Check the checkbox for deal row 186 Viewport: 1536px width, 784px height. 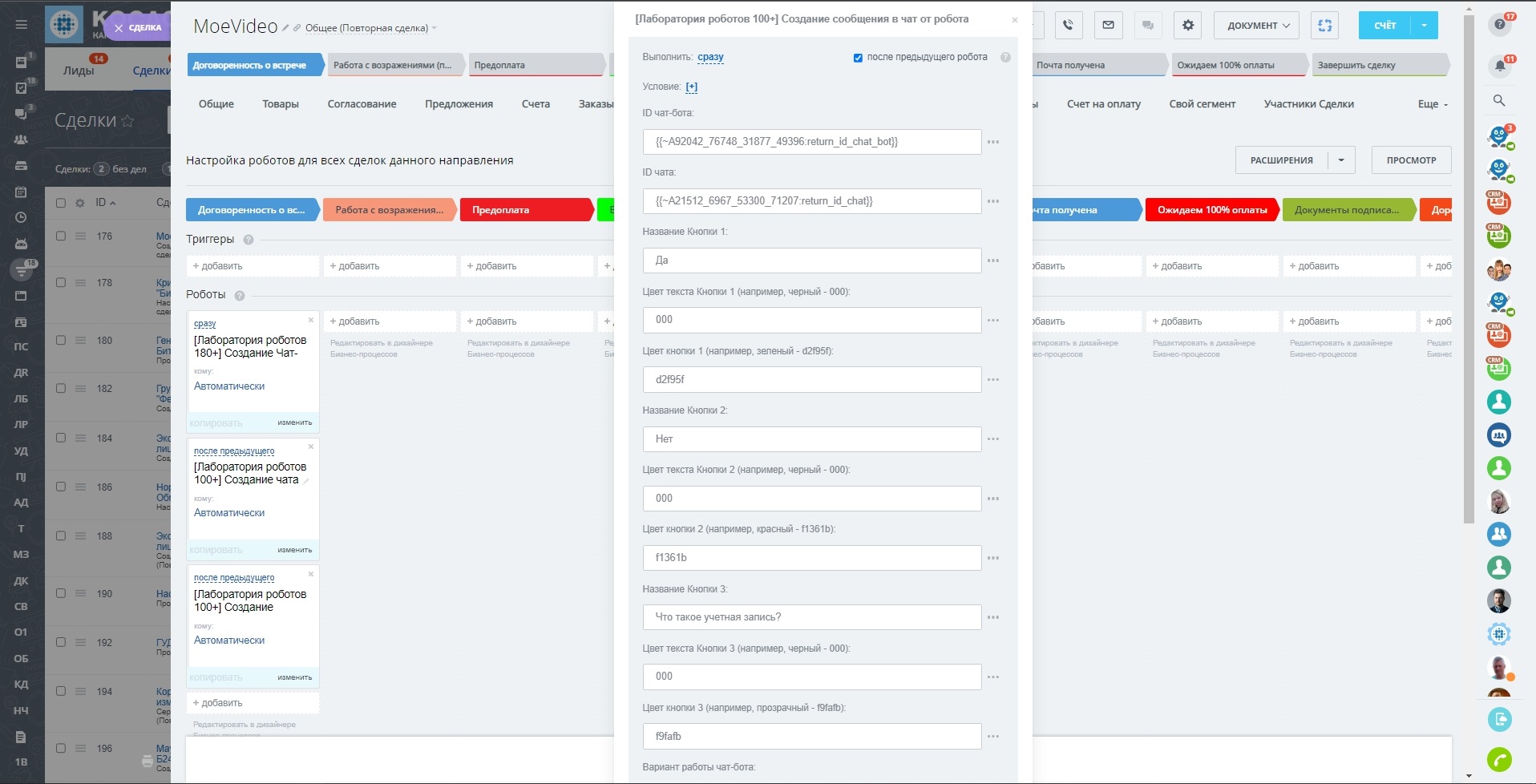(x=60, y=487)
